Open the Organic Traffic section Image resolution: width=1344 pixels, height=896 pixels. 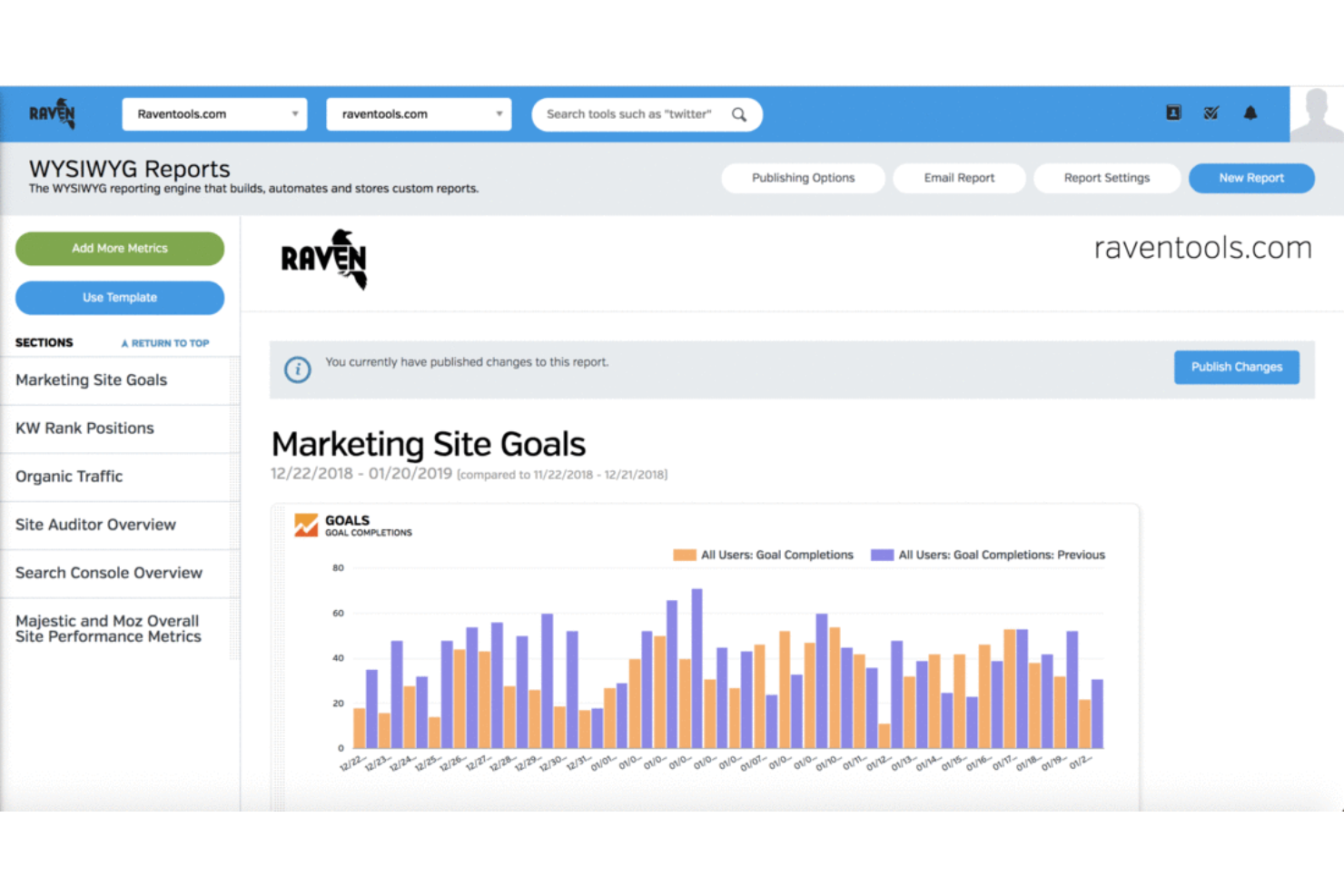69,476
